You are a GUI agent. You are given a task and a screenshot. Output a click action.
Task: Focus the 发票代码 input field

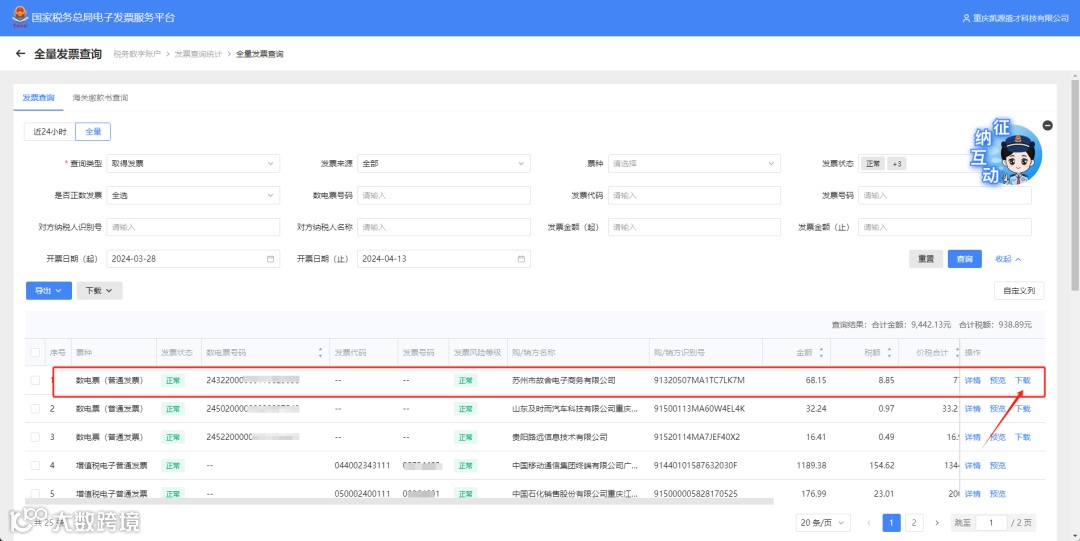[x=694, y=195]
